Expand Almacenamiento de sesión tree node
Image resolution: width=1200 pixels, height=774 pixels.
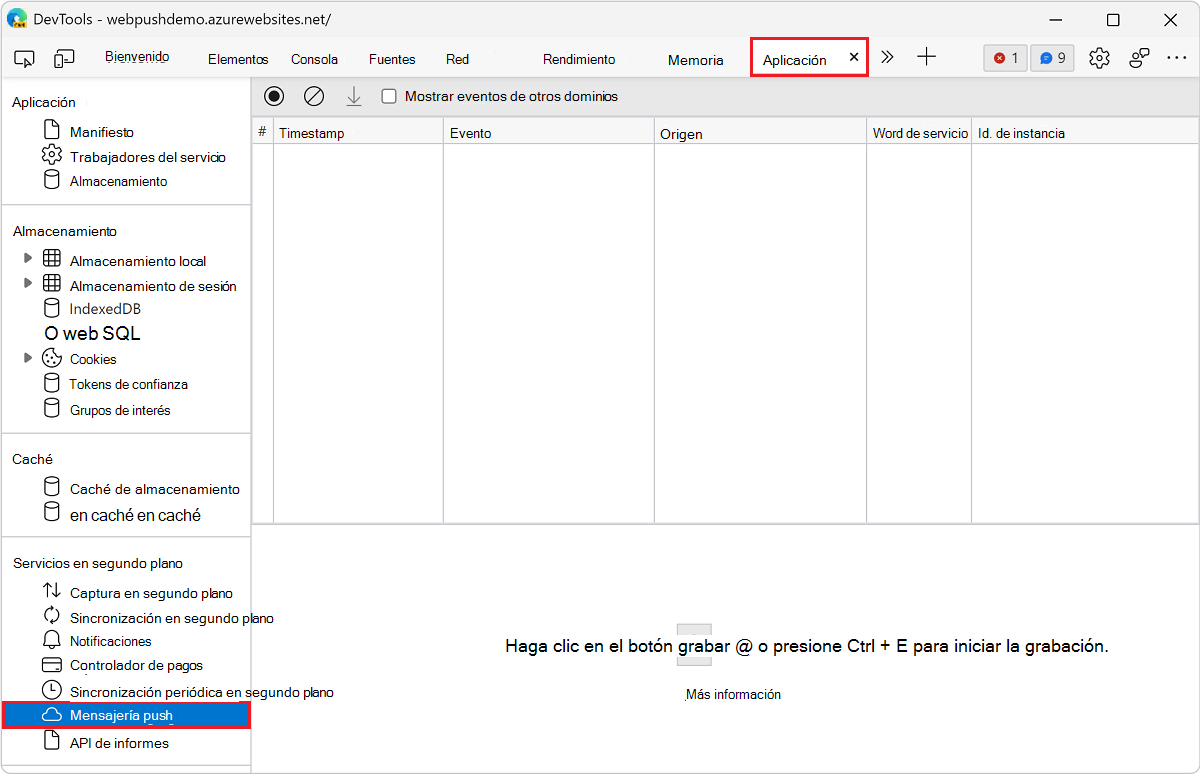click(28, 284)
